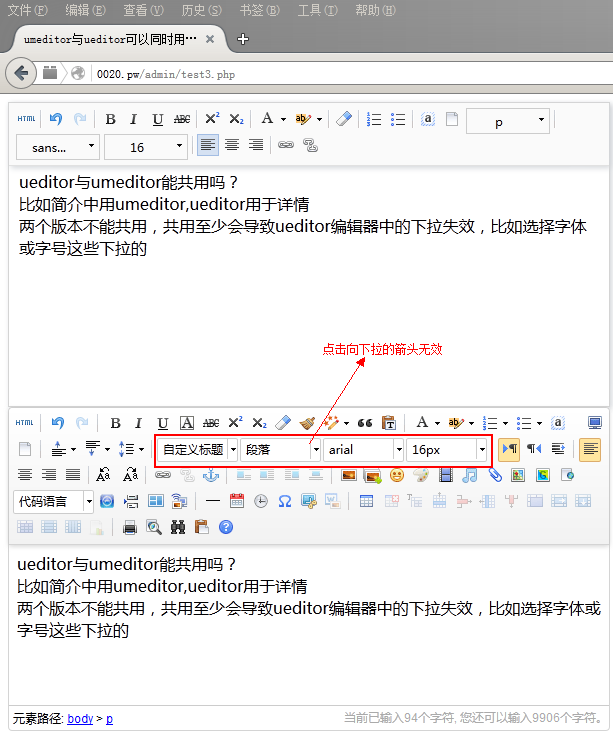The height and width of the screenshot is (735, 613).
Task: Open 工具 menu
Action: point(318,10)
